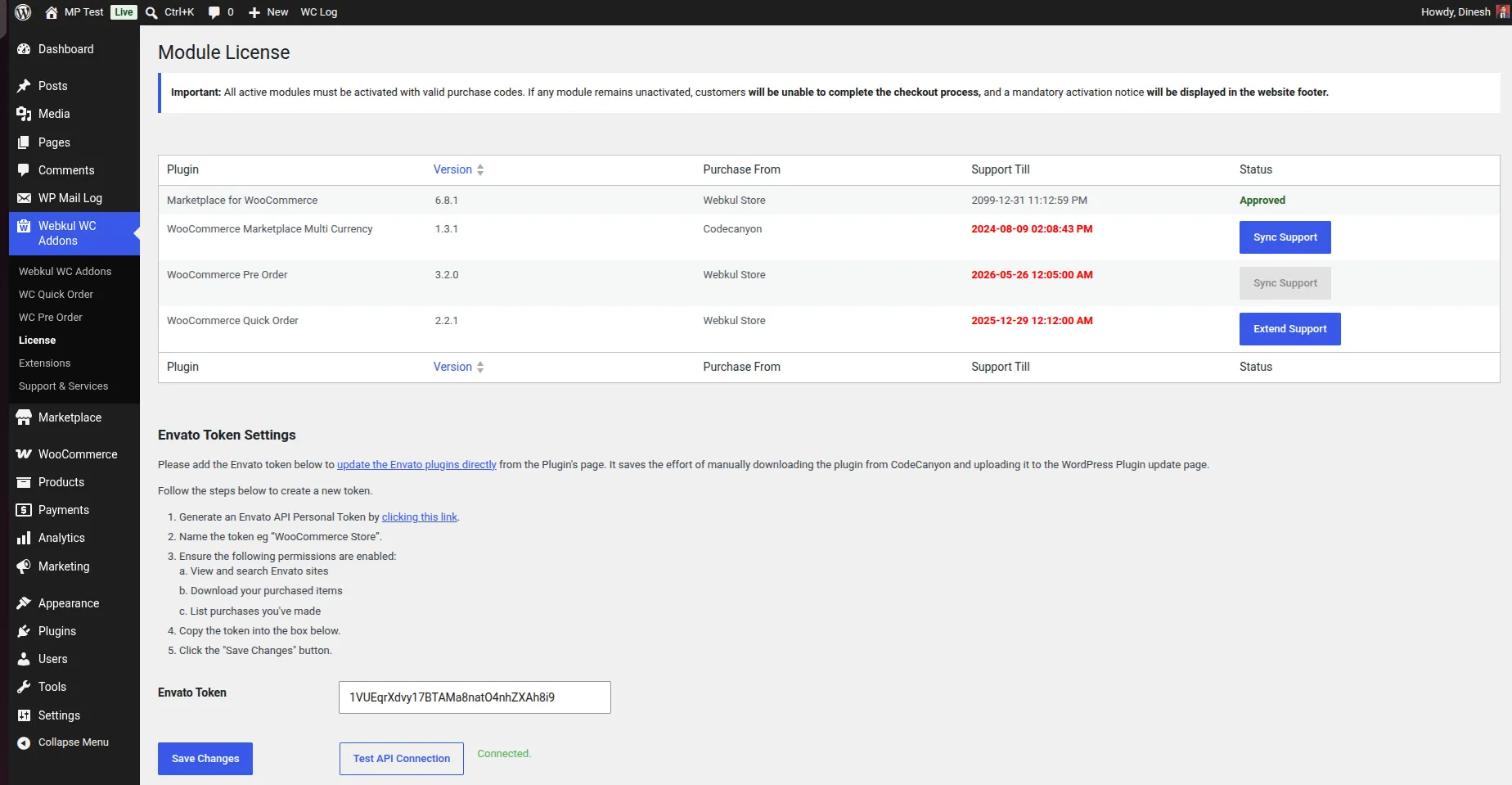
Task: Open the Analytics bar chart icon
Action: [x=24, y=538]
